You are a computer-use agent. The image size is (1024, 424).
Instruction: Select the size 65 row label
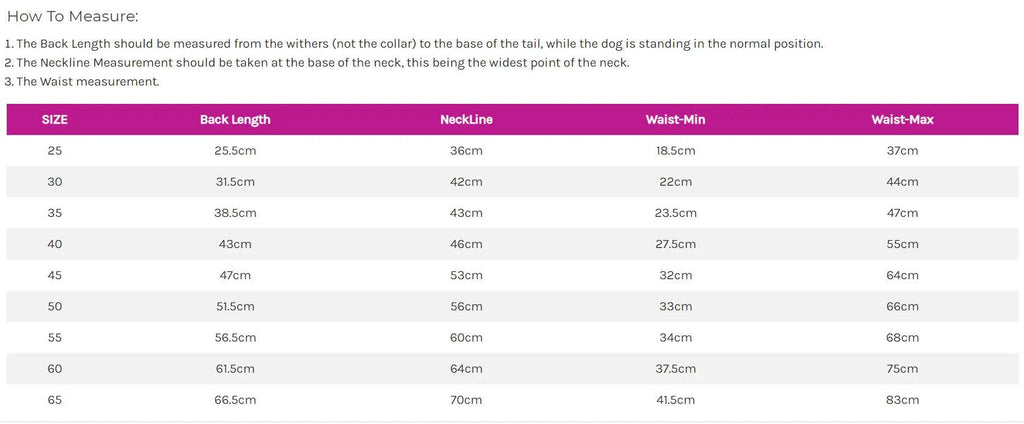point(55,400)
